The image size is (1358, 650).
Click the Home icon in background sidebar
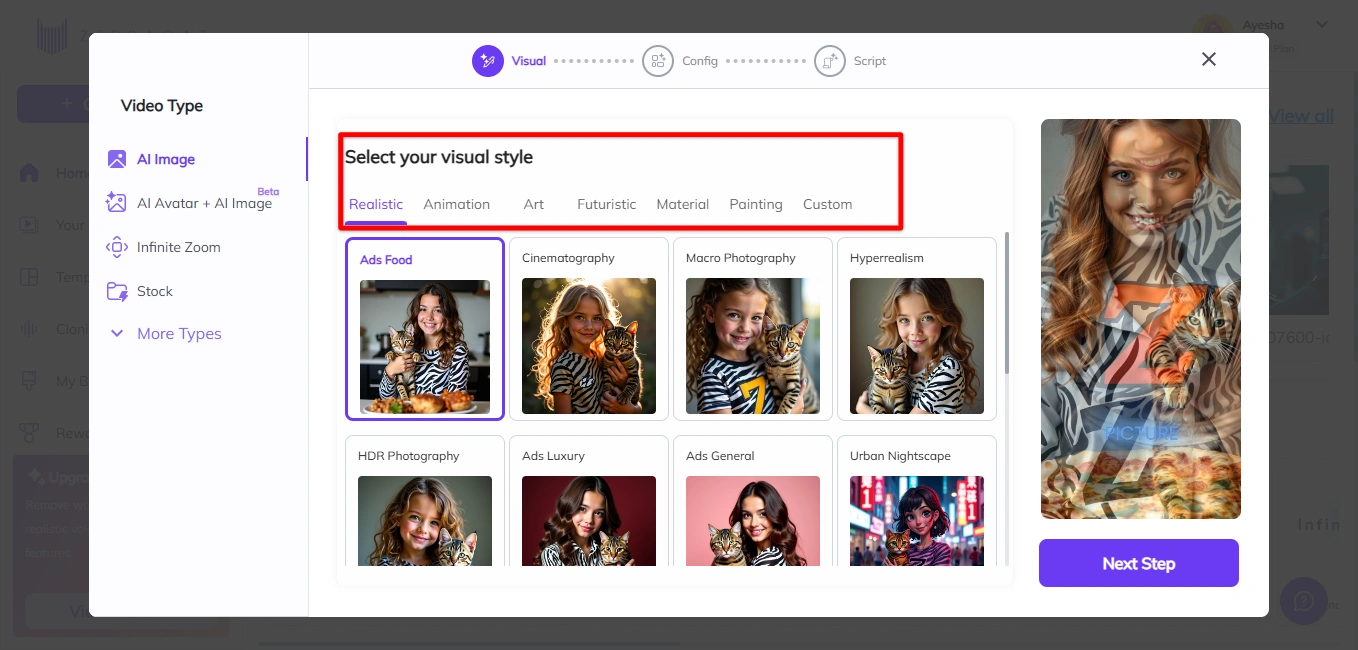29,173
